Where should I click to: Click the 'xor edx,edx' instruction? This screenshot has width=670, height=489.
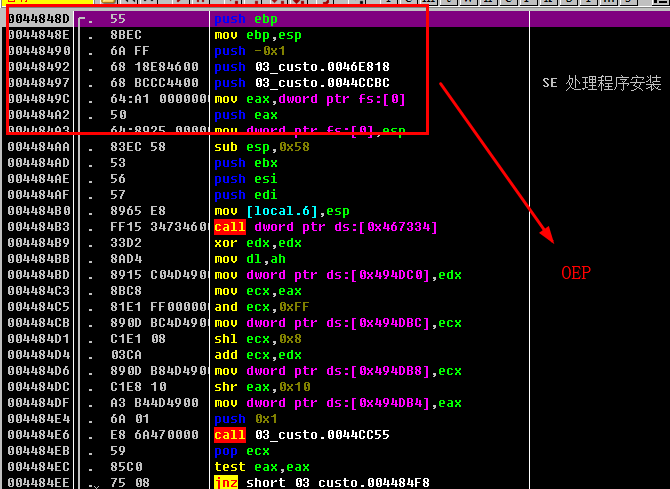(x=258, y=243)
